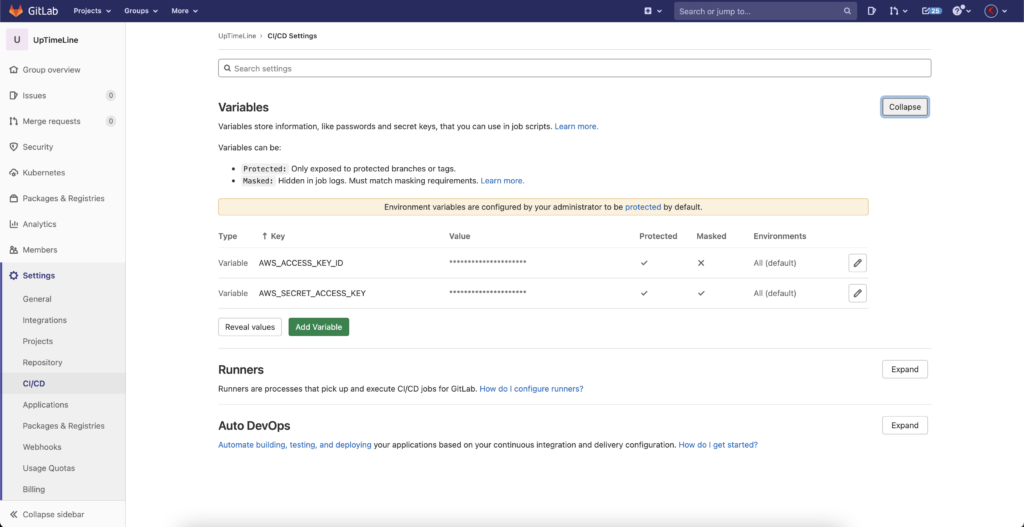Select Packages & Registries under Settings
Image resolution: width=1024 pixels, height=527 pixels.
63,426
